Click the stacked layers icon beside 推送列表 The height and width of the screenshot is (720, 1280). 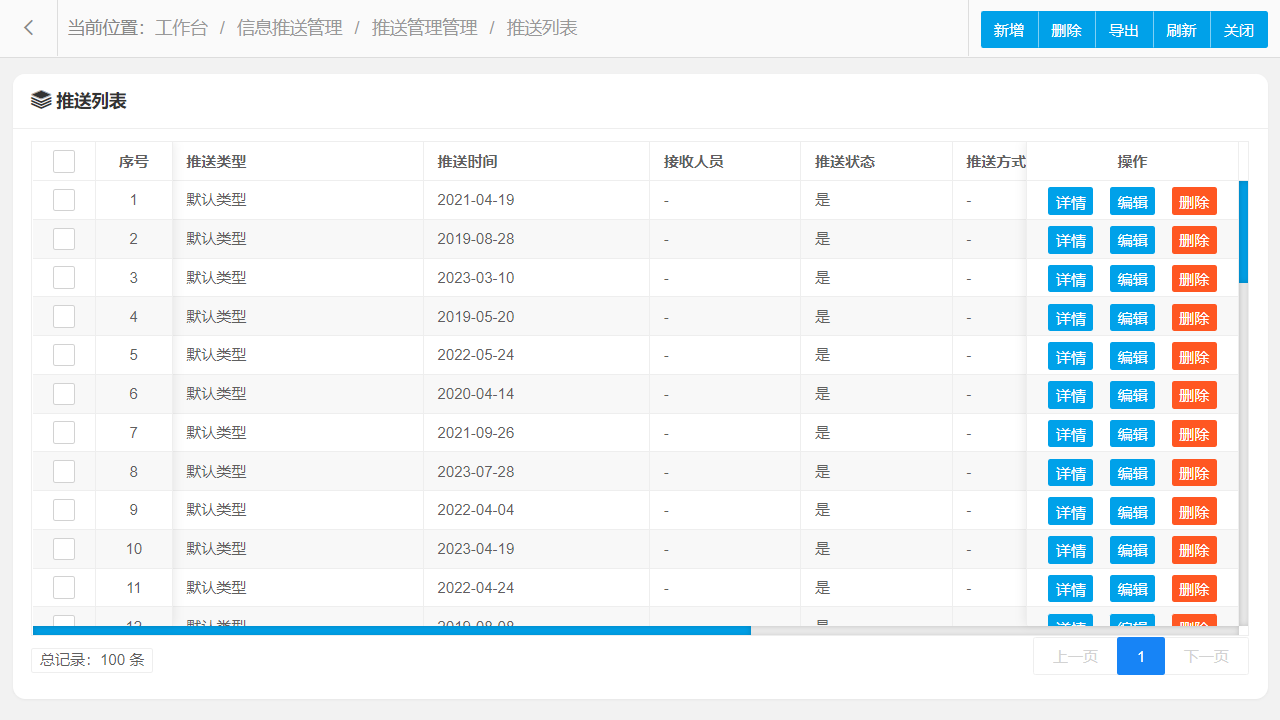(x=41, y=100)
